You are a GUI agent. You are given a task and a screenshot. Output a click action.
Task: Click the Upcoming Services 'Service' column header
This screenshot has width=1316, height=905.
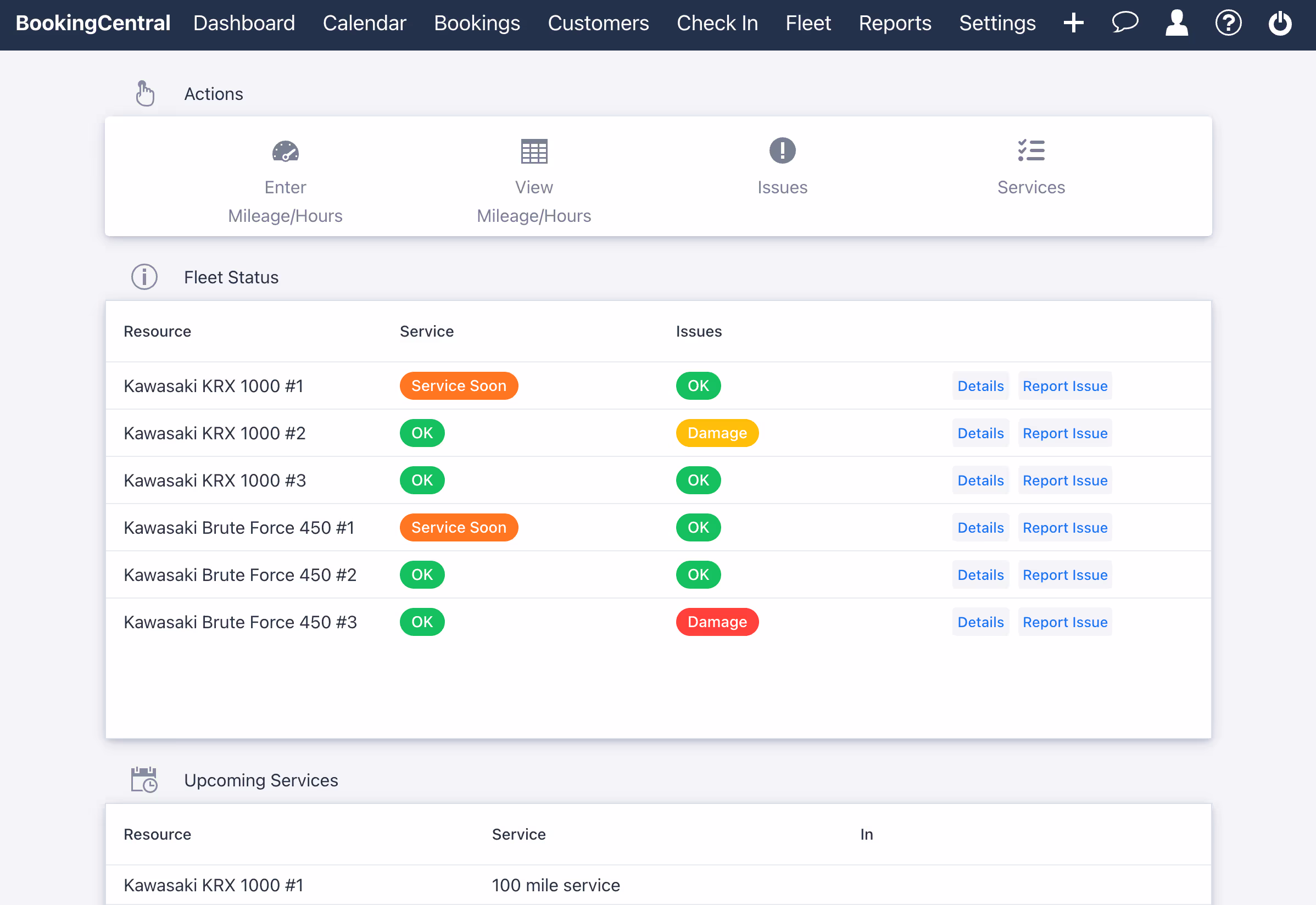518,834
